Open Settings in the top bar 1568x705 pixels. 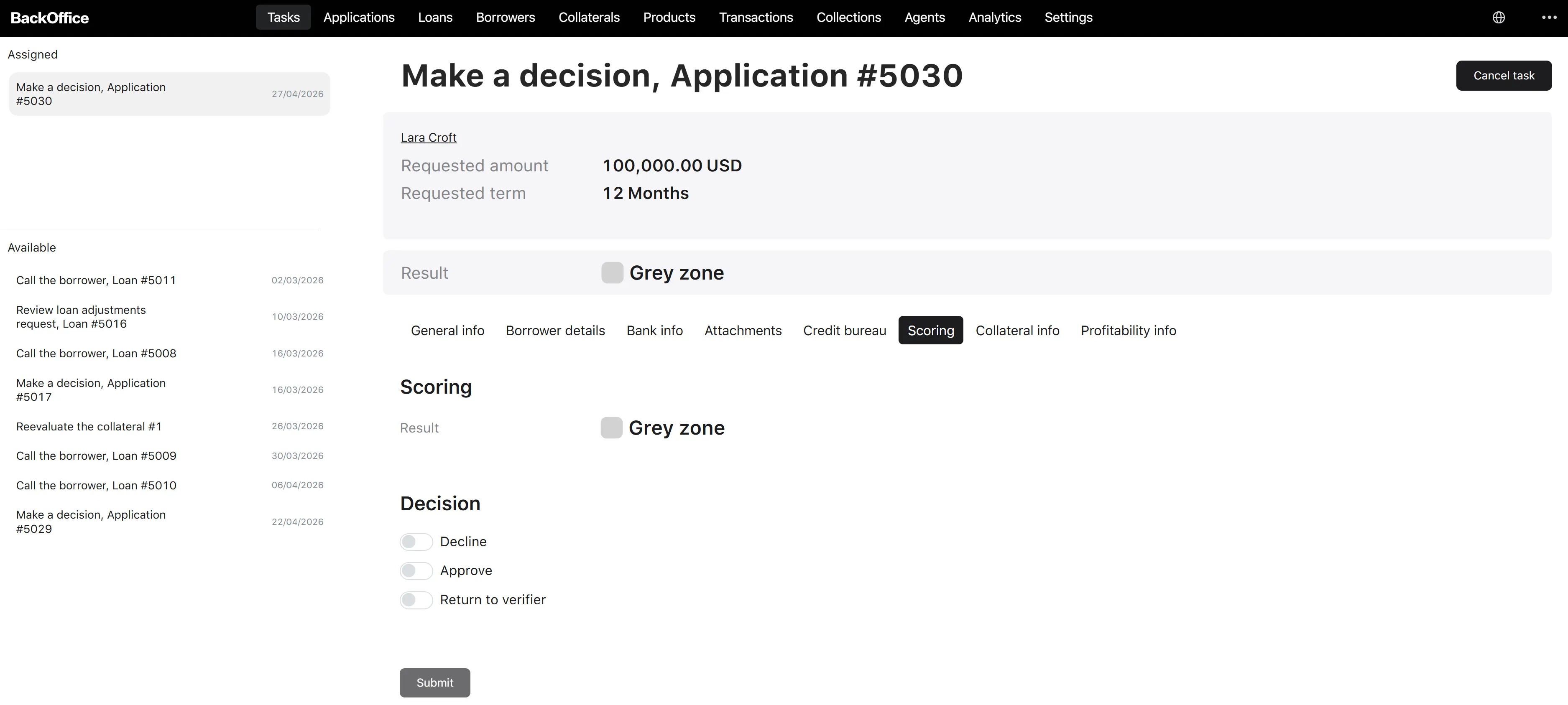tap(1068, 17)
